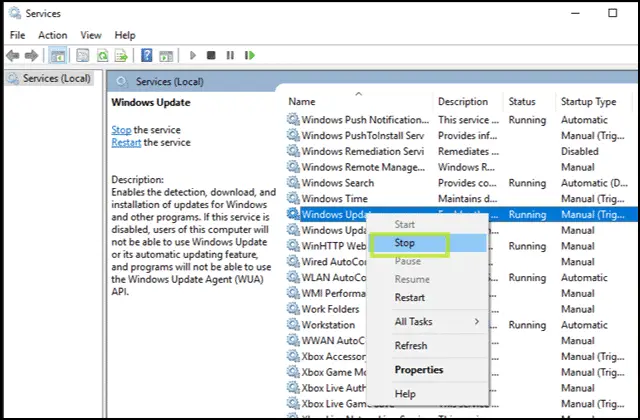Open the Help menu in menu bar
This screenshot has height=420, width=640.
click(125, 35)
